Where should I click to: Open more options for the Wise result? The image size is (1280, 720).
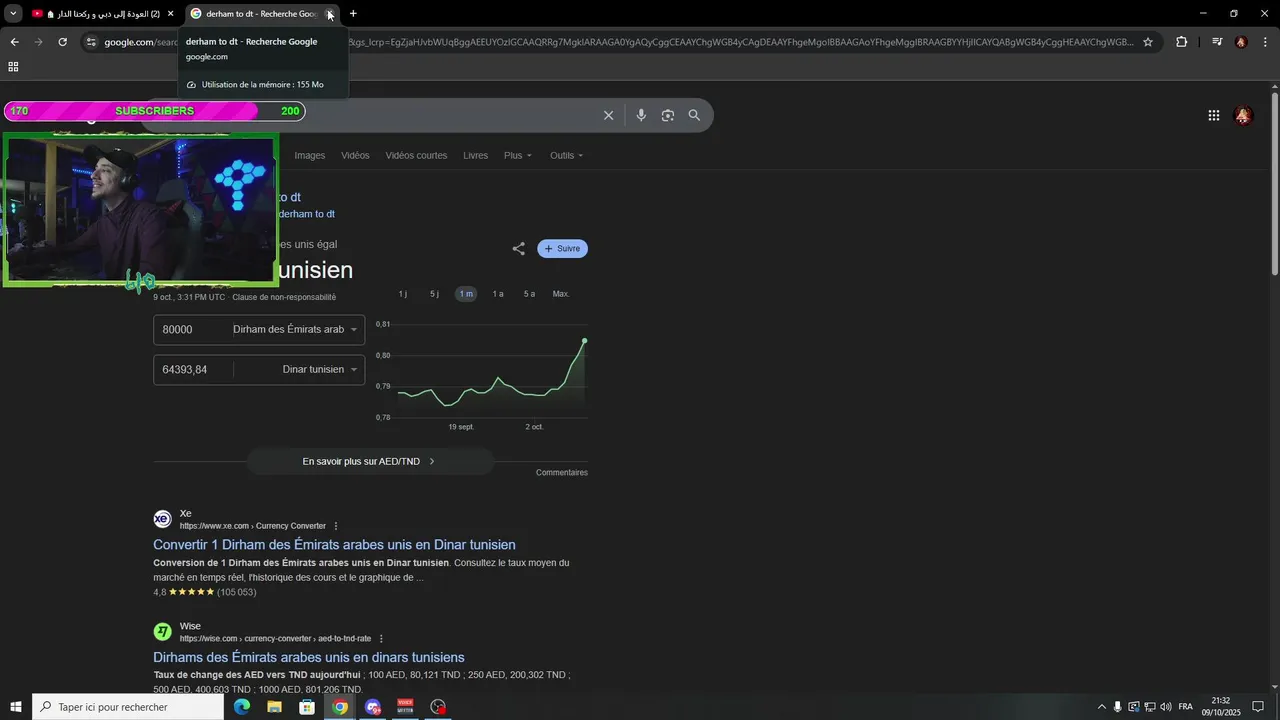(381, 638)
